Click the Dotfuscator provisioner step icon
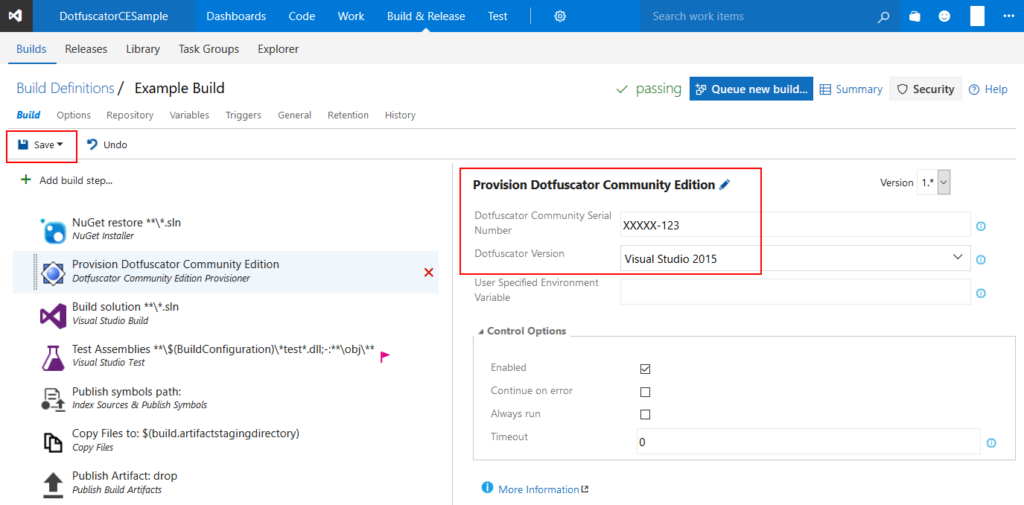This screenshot has height=505, width=1024. 52,272
